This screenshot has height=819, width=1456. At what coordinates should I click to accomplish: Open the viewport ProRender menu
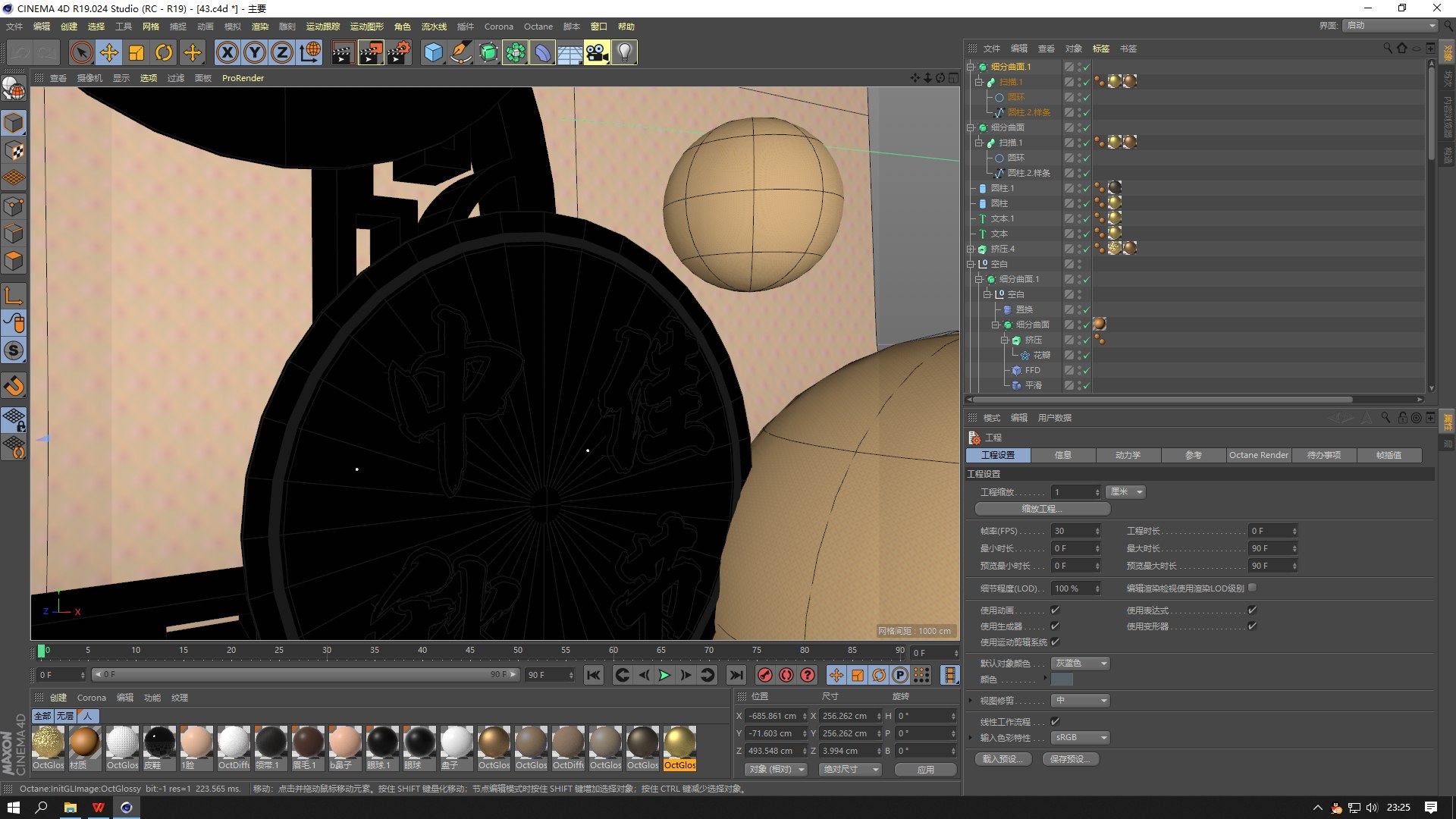click(x=243, y=78)
